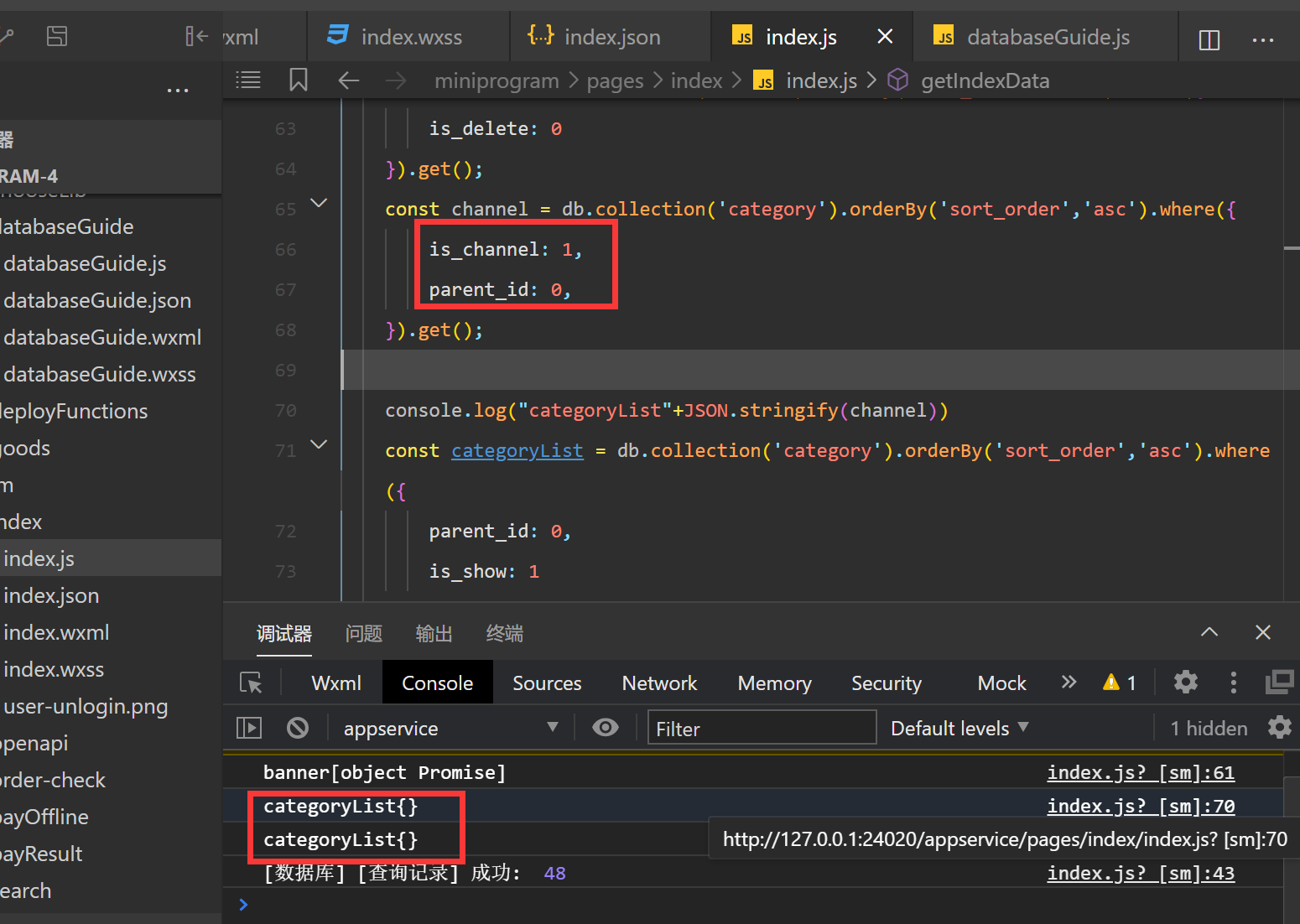The image size is (1300, 924).
Task: Click the detach devtools window icon
Action: coord(1279,683)
